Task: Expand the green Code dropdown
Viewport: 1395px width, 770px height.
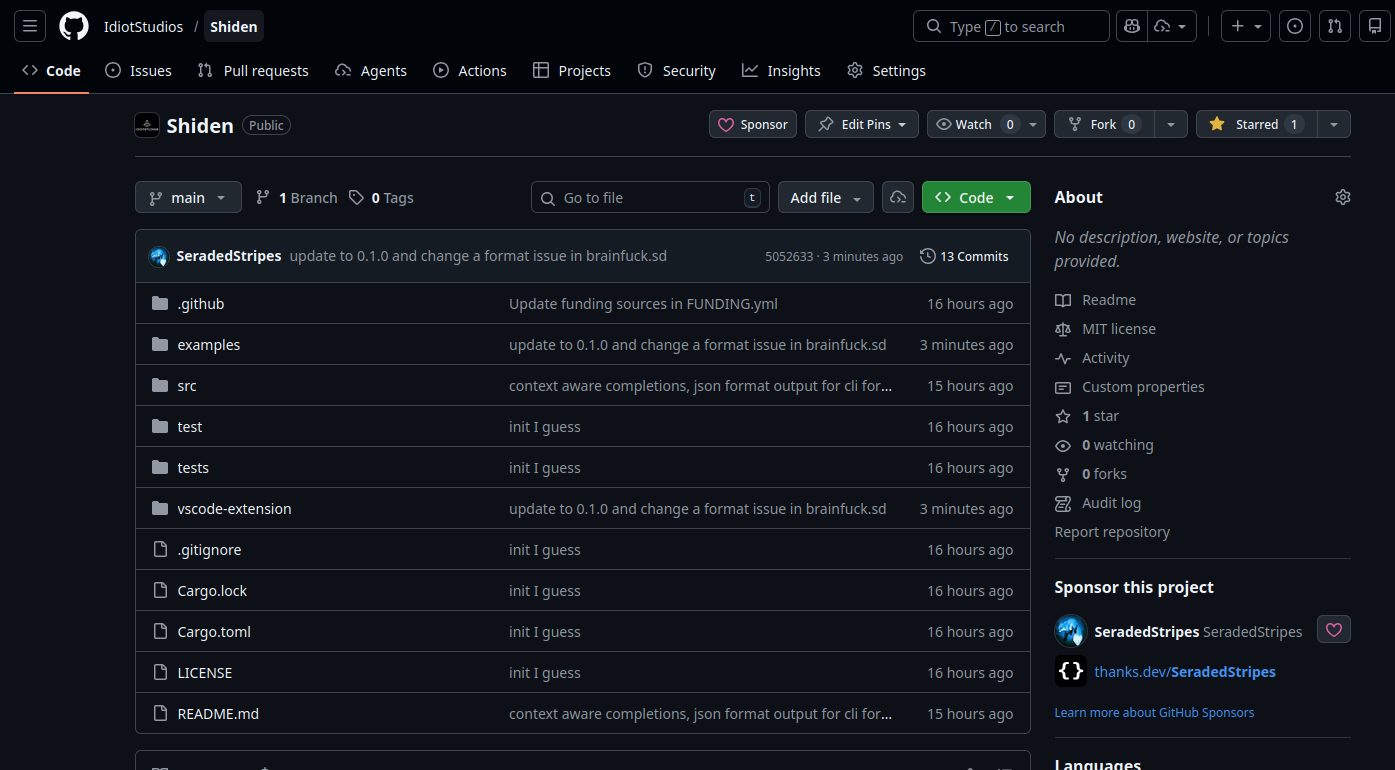Action: [x=976, y=198]
